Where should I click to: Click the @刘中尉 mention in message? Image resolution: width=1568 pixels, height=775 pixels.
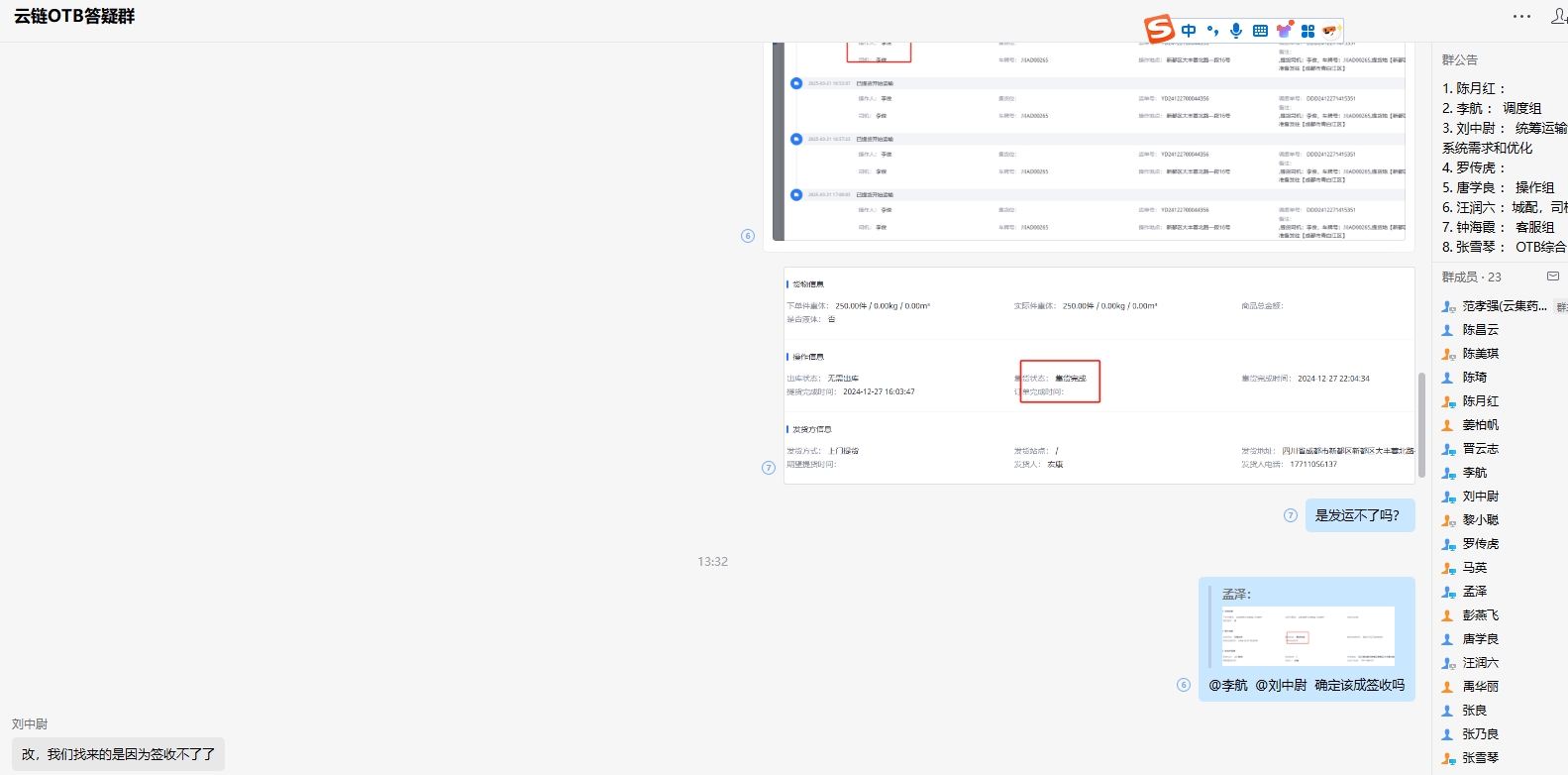pyautogui.click(x=1281, y=685)
